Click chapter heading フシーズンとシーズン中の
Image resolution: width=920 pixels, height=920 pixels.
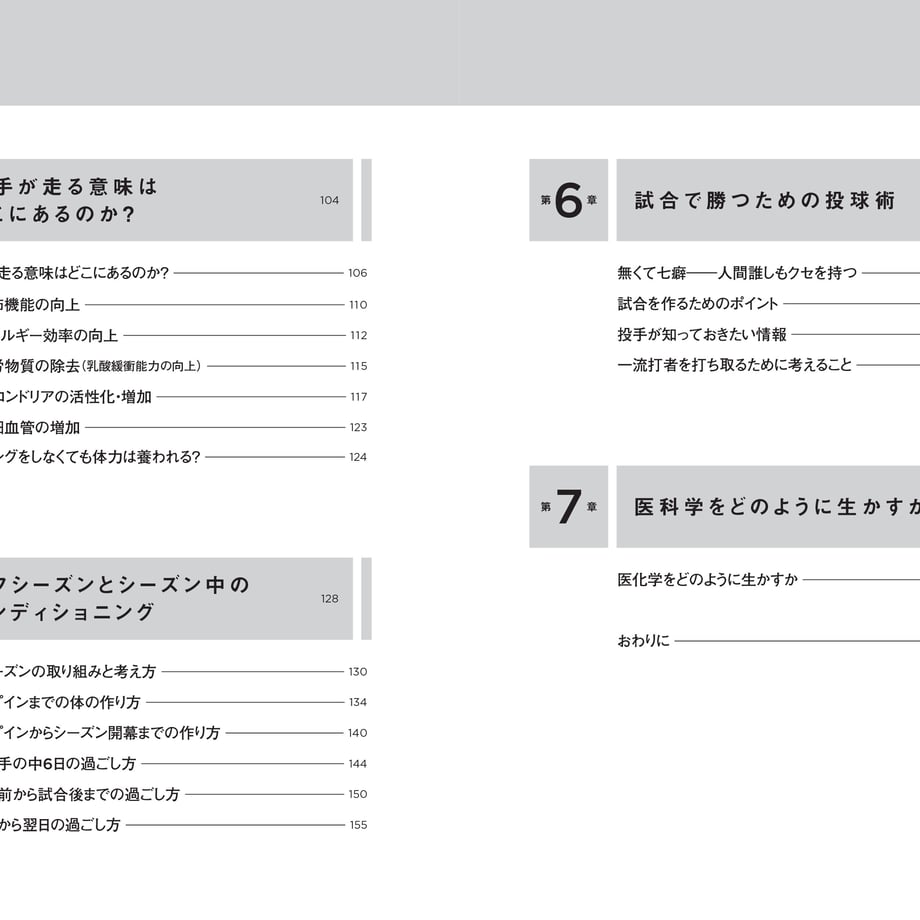pyautogui.click(x=125, y=584)
